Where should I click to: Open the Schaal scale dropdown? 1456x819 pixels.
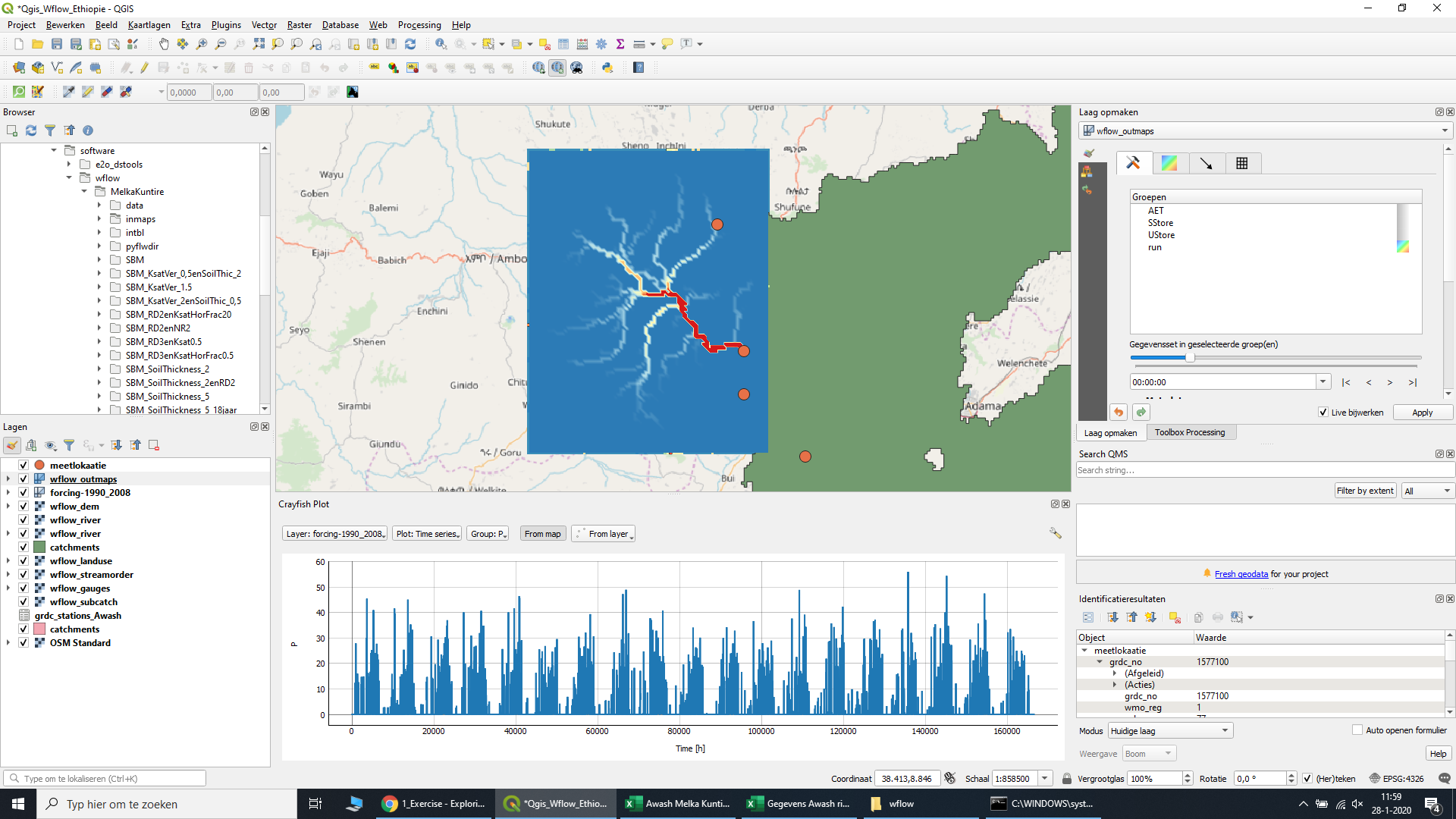1044,778
